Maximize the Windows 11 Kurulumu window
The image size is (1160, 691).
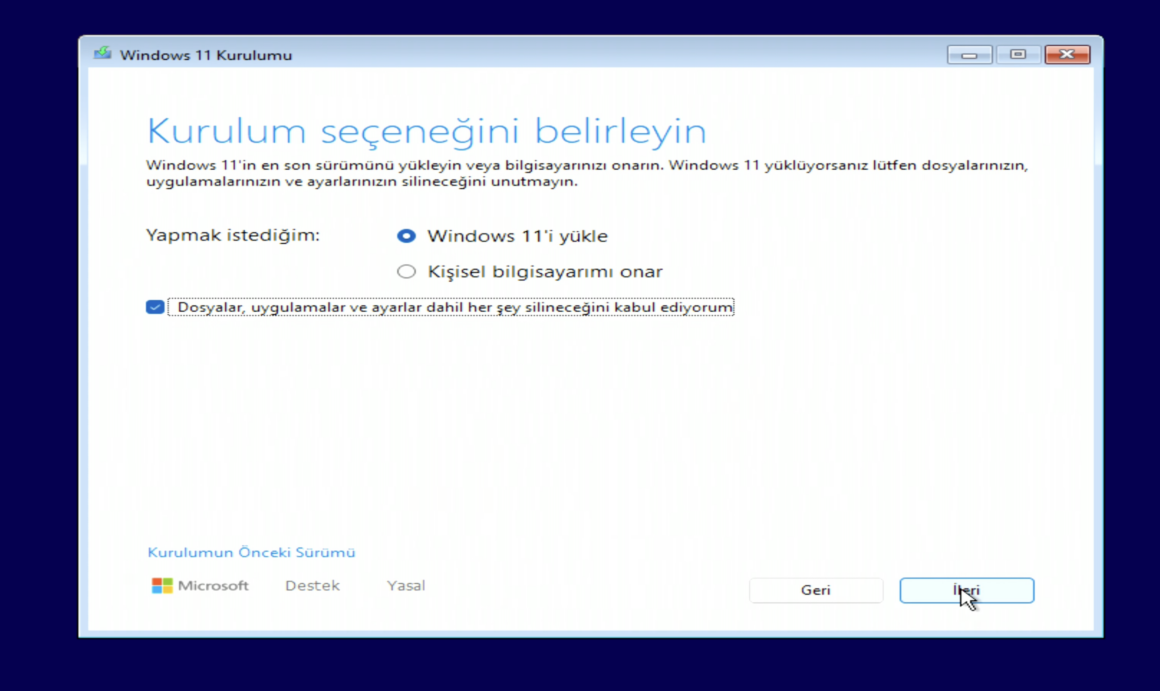pos(1018,55)
